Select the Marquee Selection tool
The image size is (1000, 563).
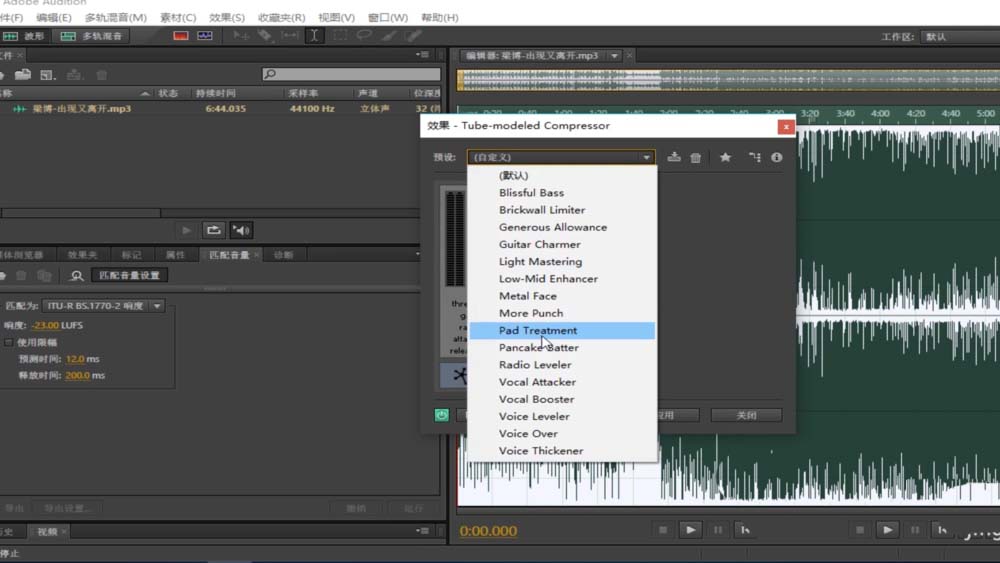tap(340, 36)
